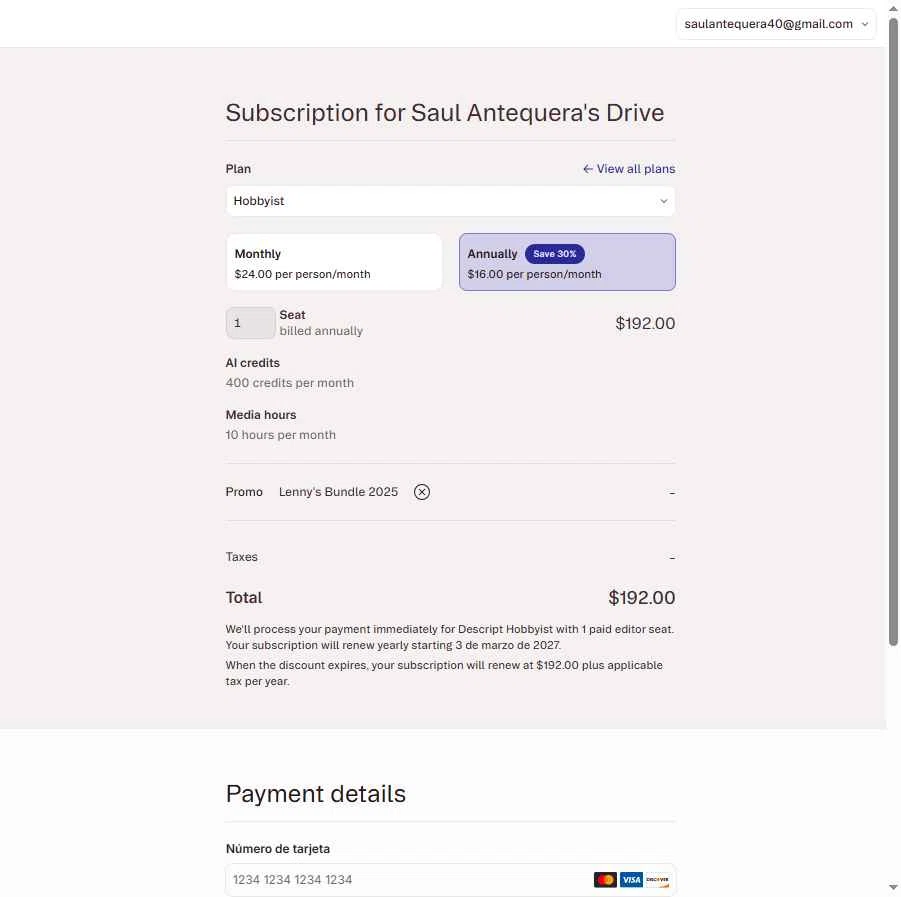Click the left arrow beside View all plans

(588, 169)
